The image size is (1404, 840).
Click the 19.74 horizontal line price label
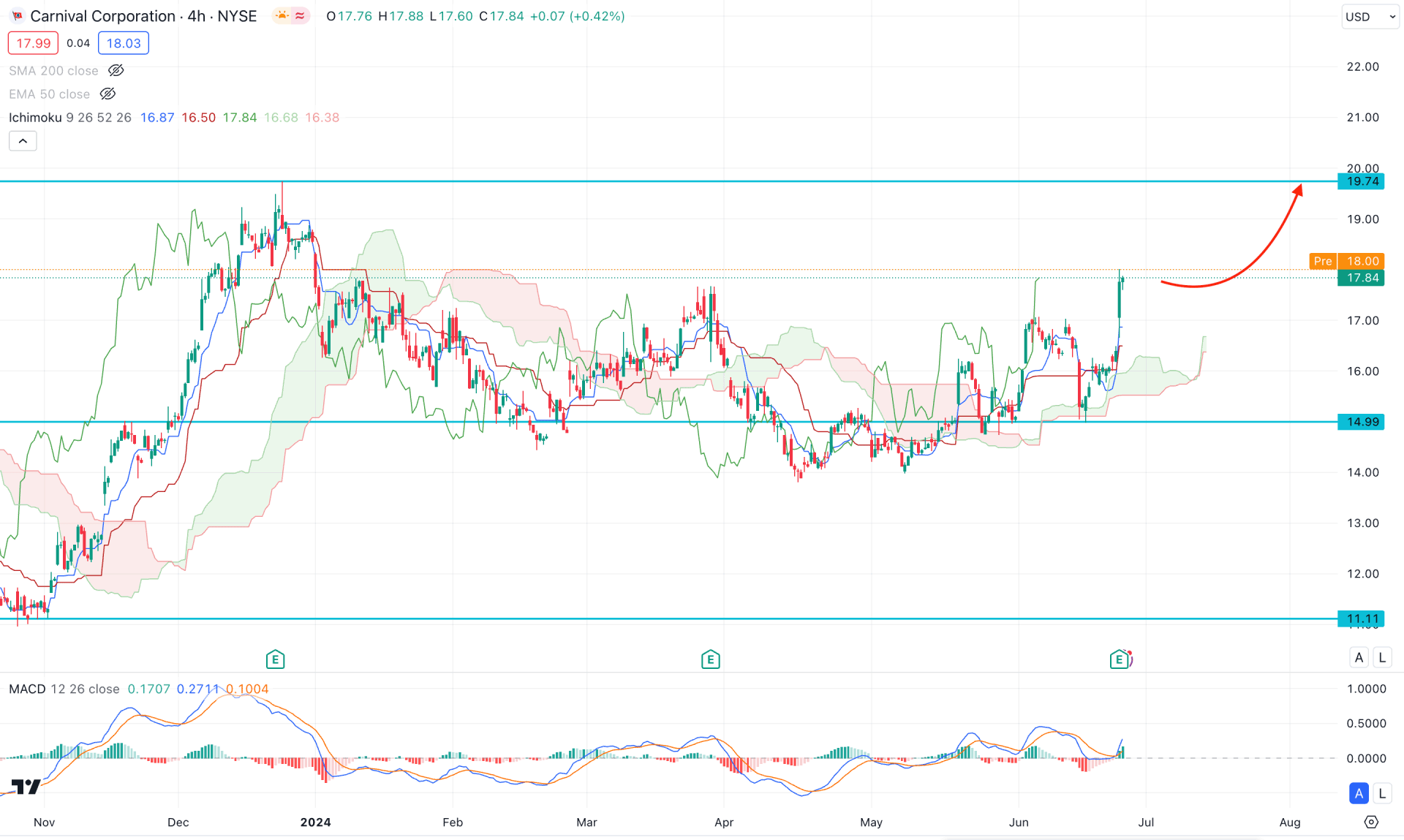1361,181
